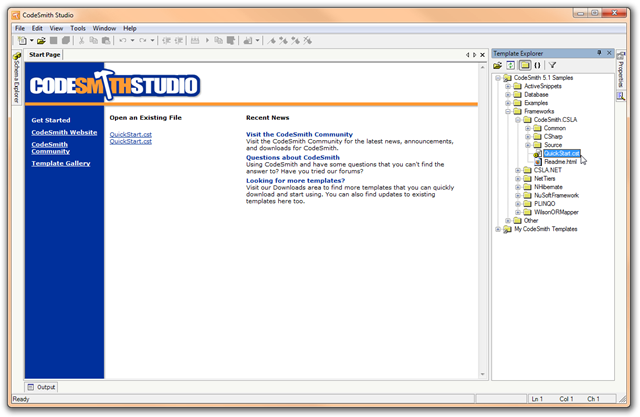Expand the NetTiers folder
This screenshot has height=417, width=640.
(518, 179)
